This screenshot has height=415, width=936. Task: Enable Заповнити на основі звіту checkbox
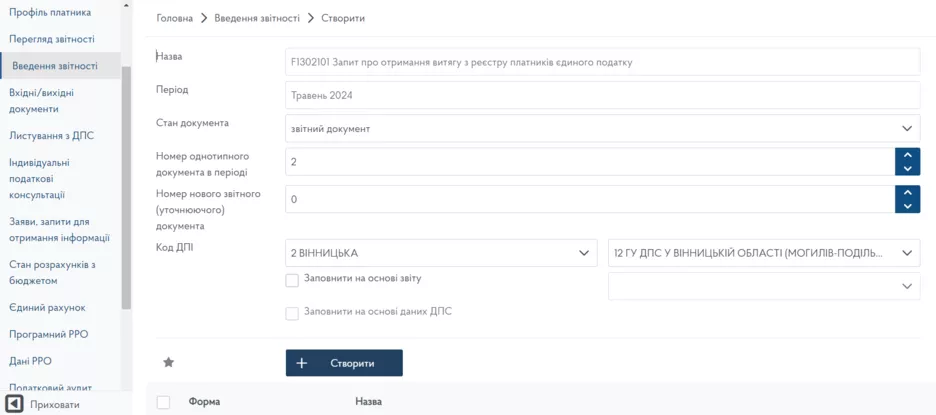point(292,280)
